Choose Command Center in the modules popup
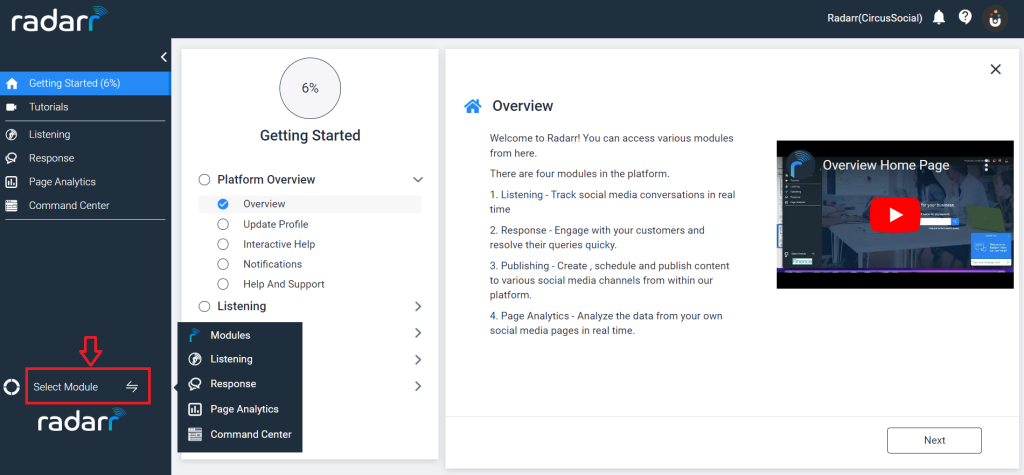 pyautogui.click(x=240, y=434)
